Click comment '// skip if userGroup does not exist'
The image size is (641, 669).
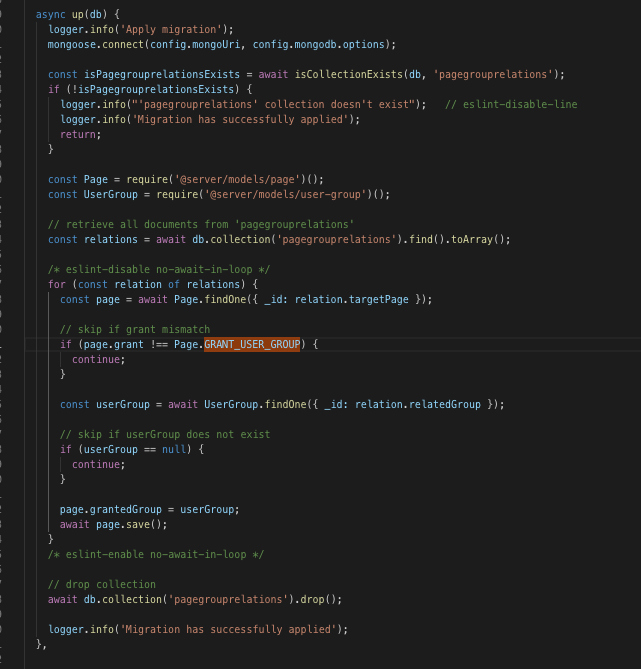point(165,434)
